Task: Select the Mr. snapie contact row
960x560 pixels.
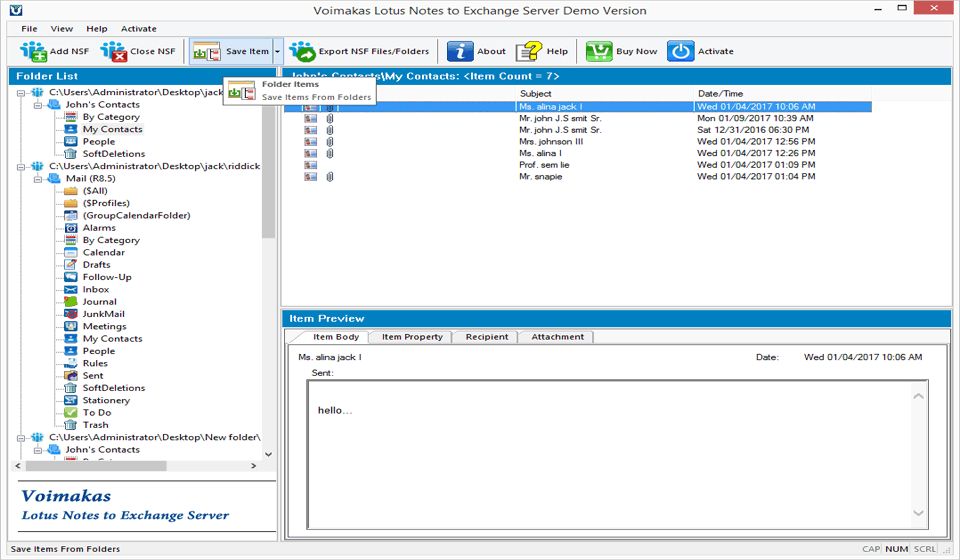Action: point(578,176)
